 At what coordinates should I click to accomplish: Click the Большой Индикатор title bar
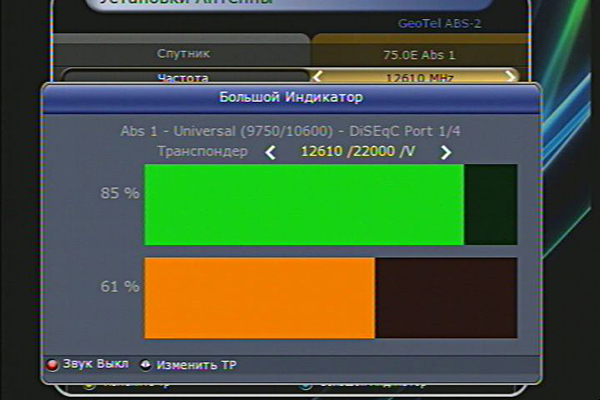point(290,97)
